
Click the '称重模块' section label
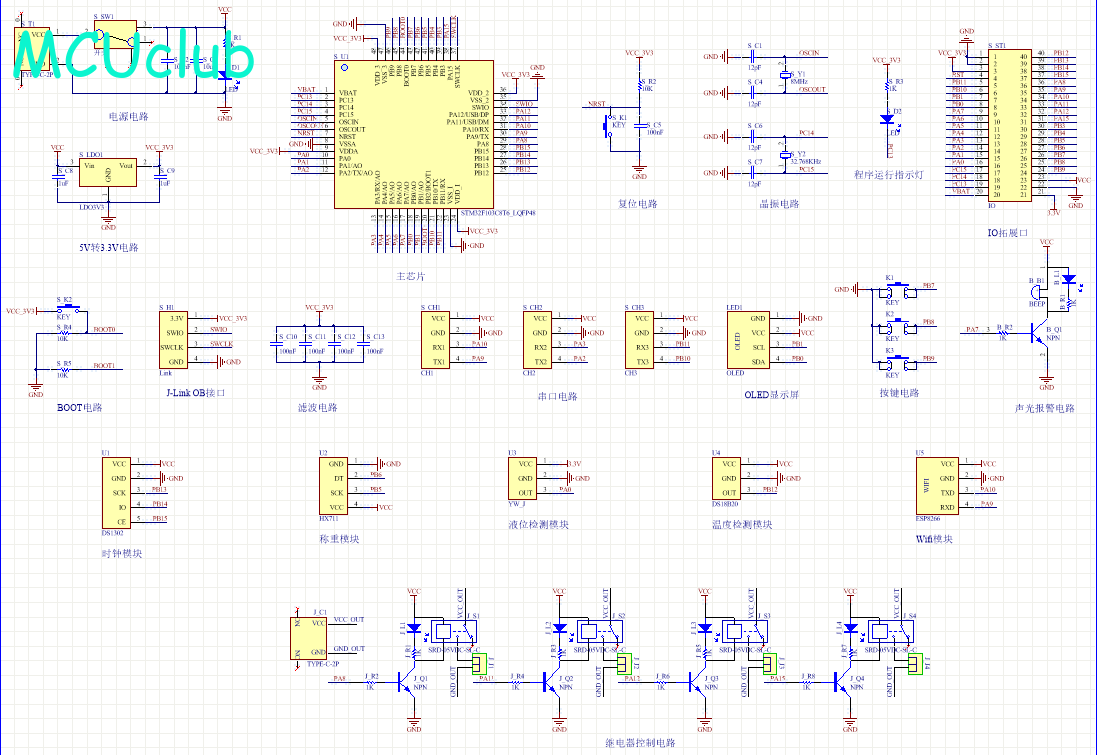coord(339,539)
